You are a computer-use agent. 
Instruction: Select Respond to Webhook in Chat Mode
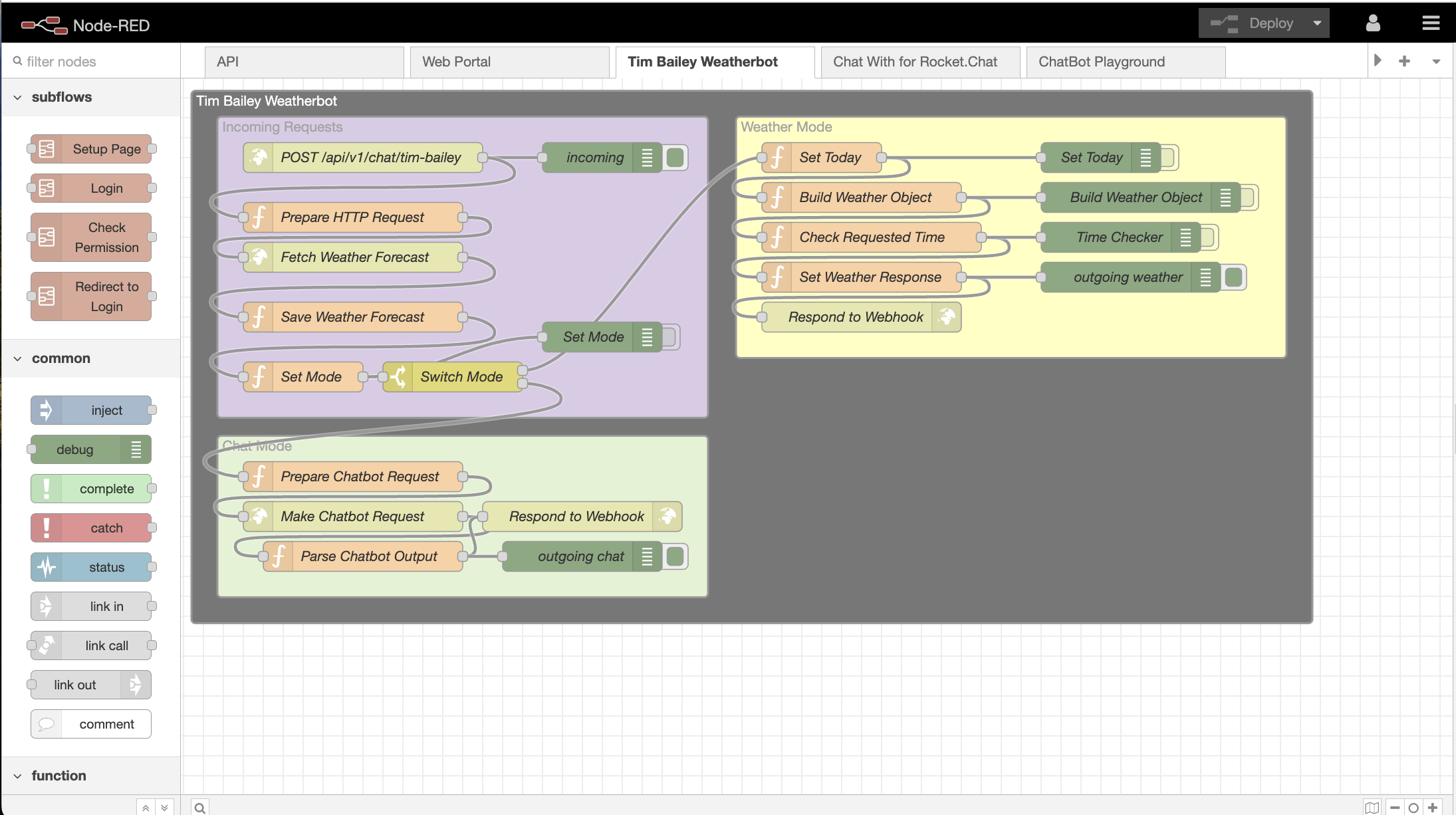(x=582, y=517)
